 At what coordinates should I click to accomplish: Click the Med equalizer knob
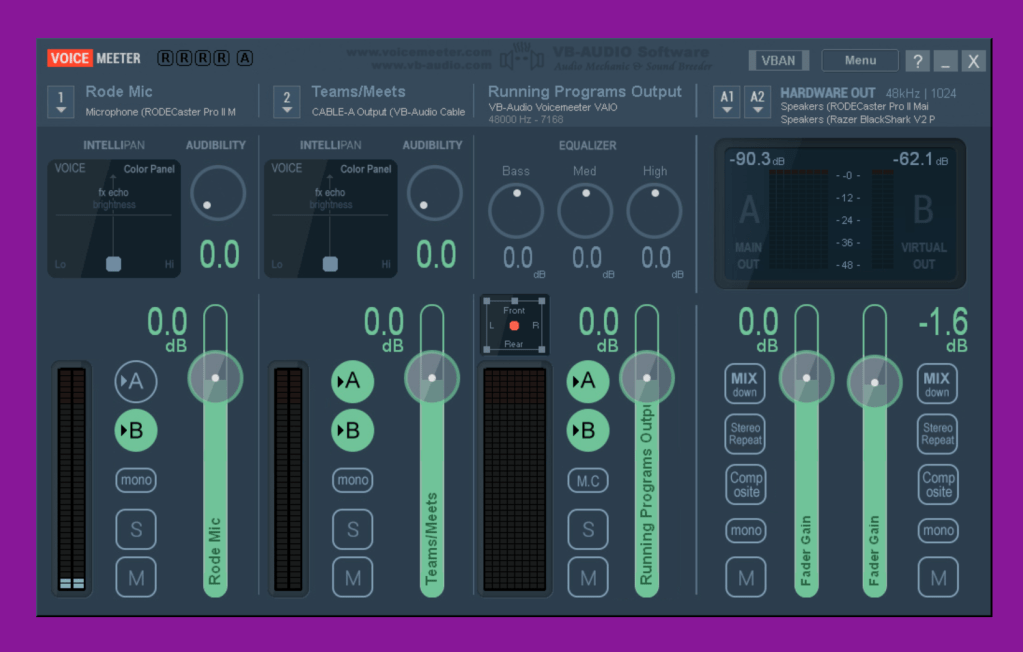coord(585,211)
